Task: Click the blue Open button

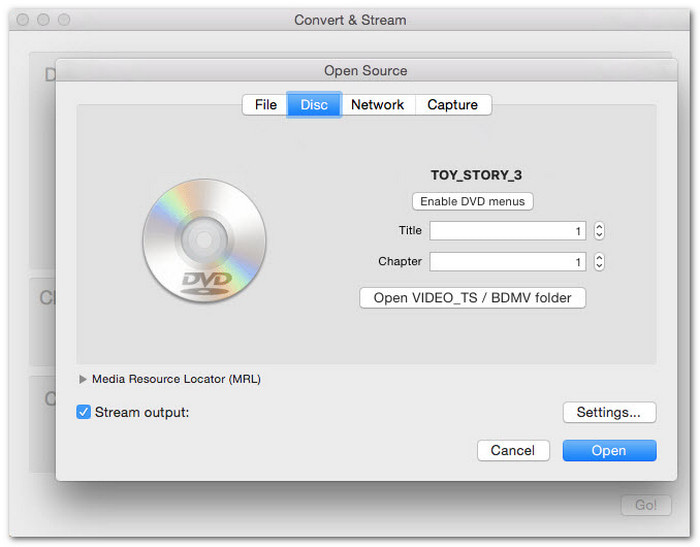Action: [609, 450]
